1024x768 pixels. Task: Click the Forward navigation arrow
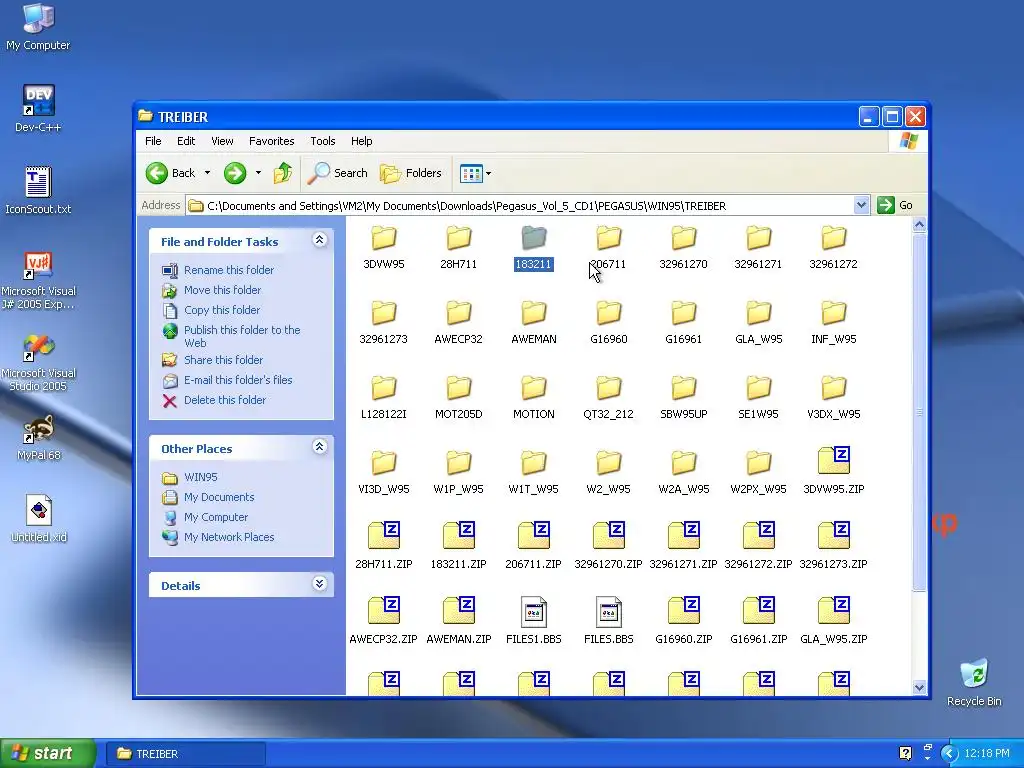(x=235, y=173)
